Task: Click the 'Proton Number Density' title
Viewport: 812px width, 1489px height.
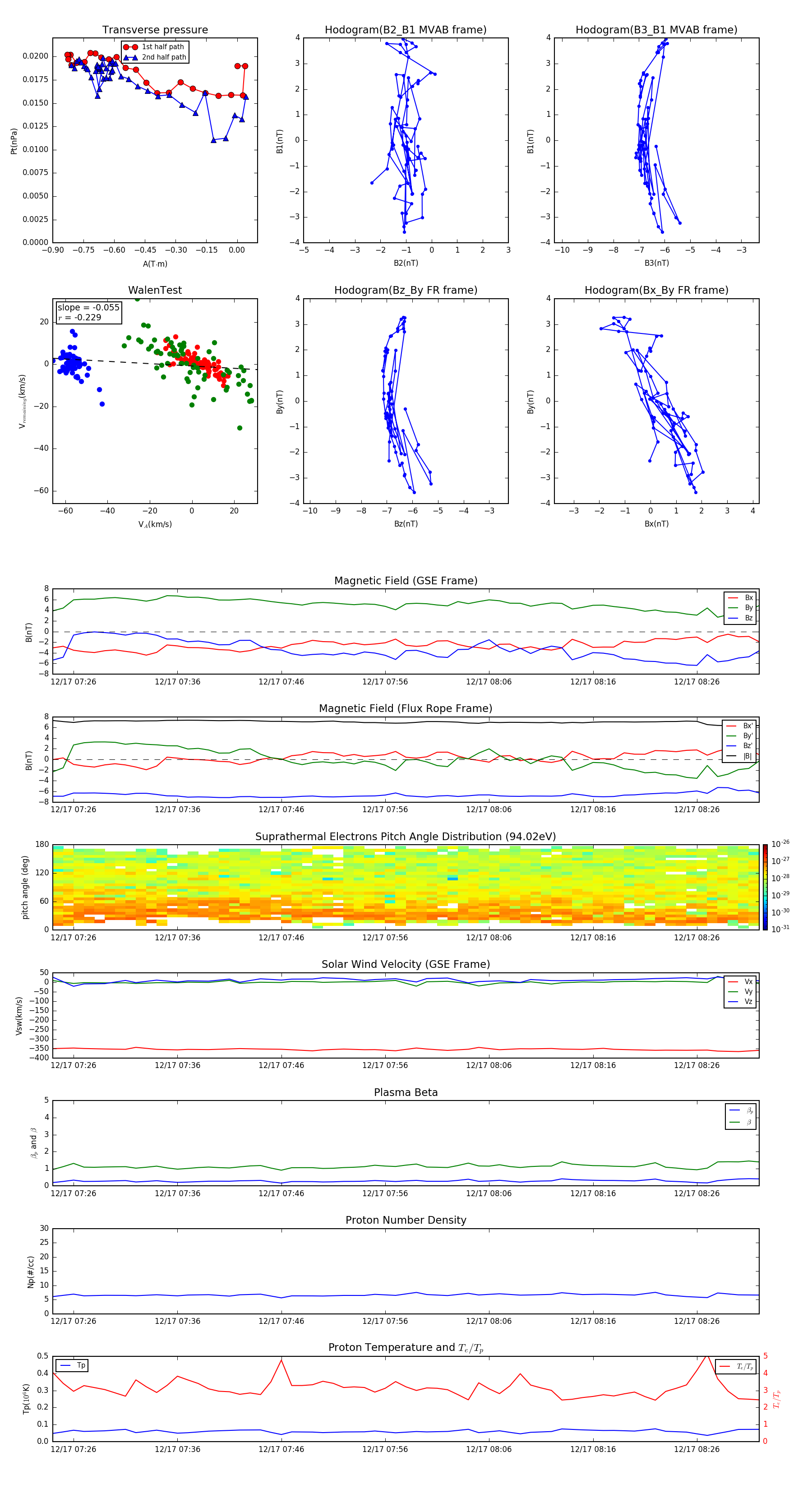Action: pos(406,1220)
